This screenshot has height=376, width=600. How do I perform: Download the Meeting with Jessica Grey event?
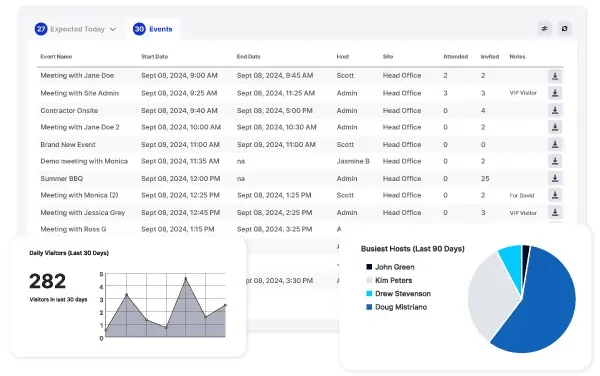(555, 212)
